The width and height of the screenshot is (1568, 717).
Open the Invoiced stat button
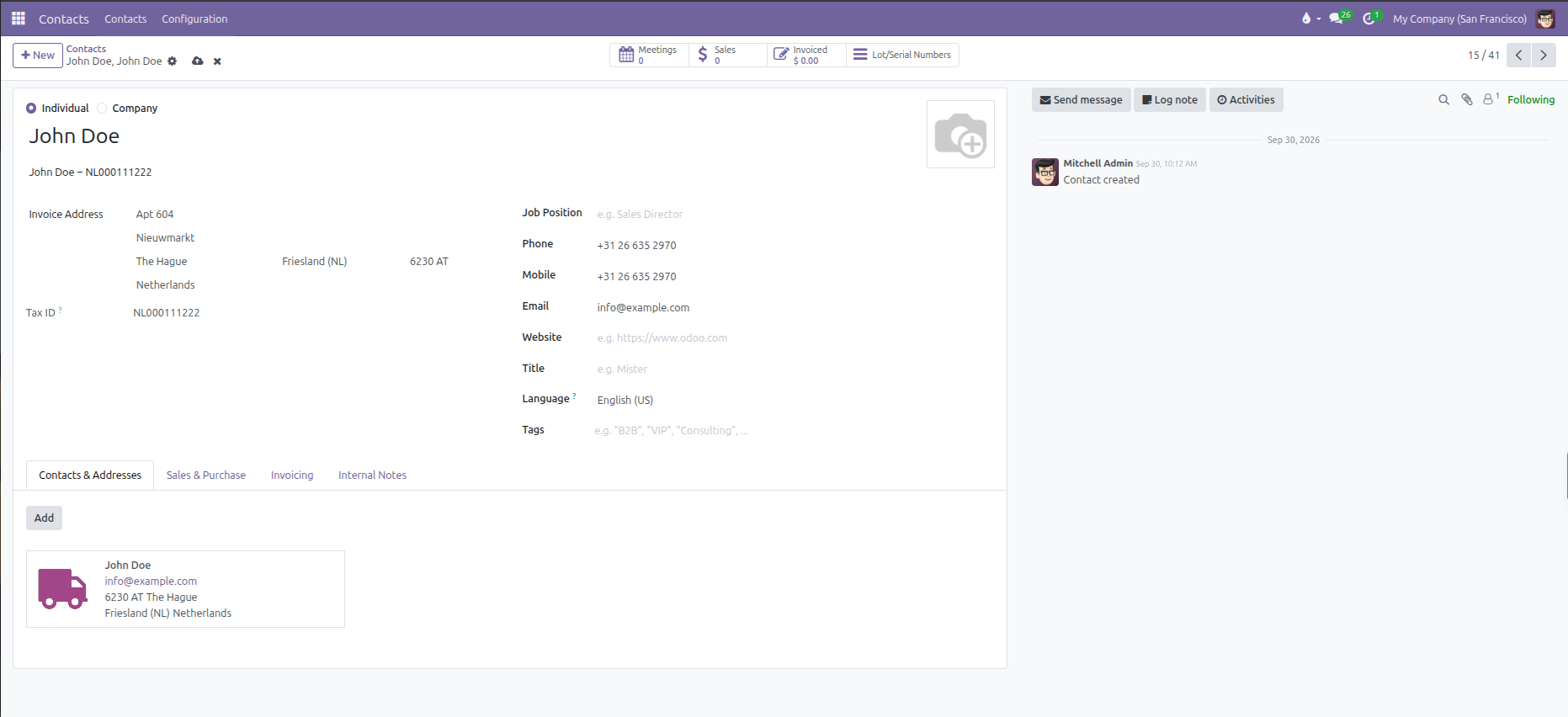coord(805,55)
